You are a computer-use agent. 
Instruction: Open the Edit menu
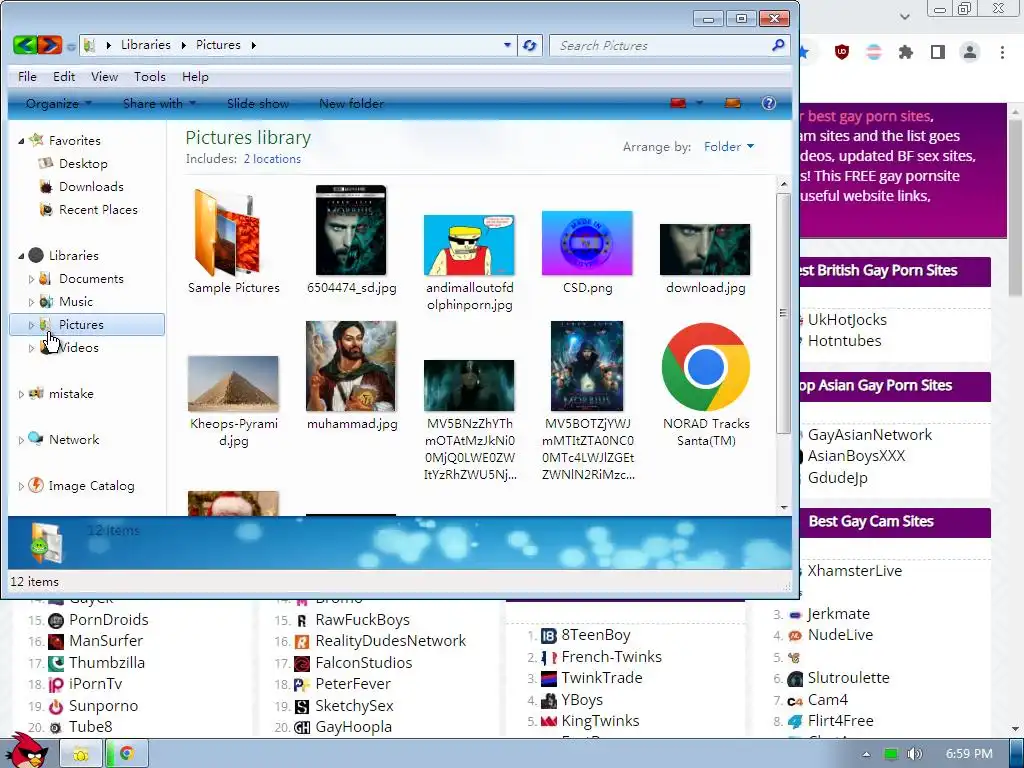[64, 77]
